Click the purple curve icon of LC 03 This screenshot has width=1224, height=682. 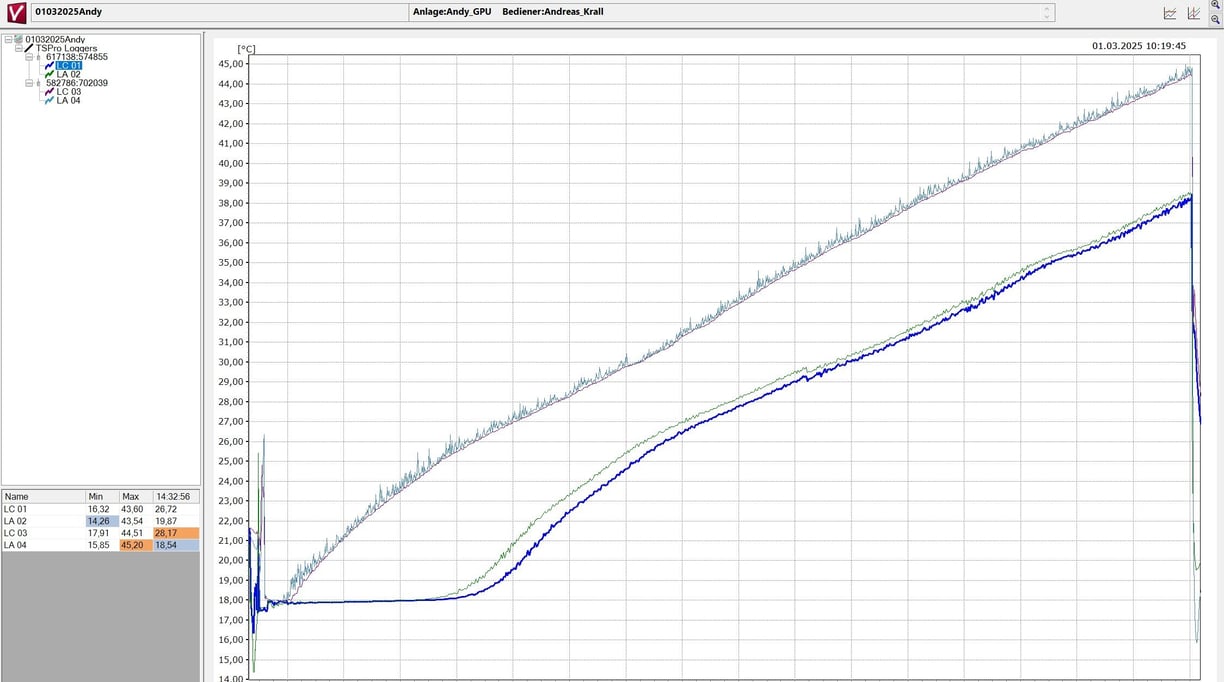(49, 92)
